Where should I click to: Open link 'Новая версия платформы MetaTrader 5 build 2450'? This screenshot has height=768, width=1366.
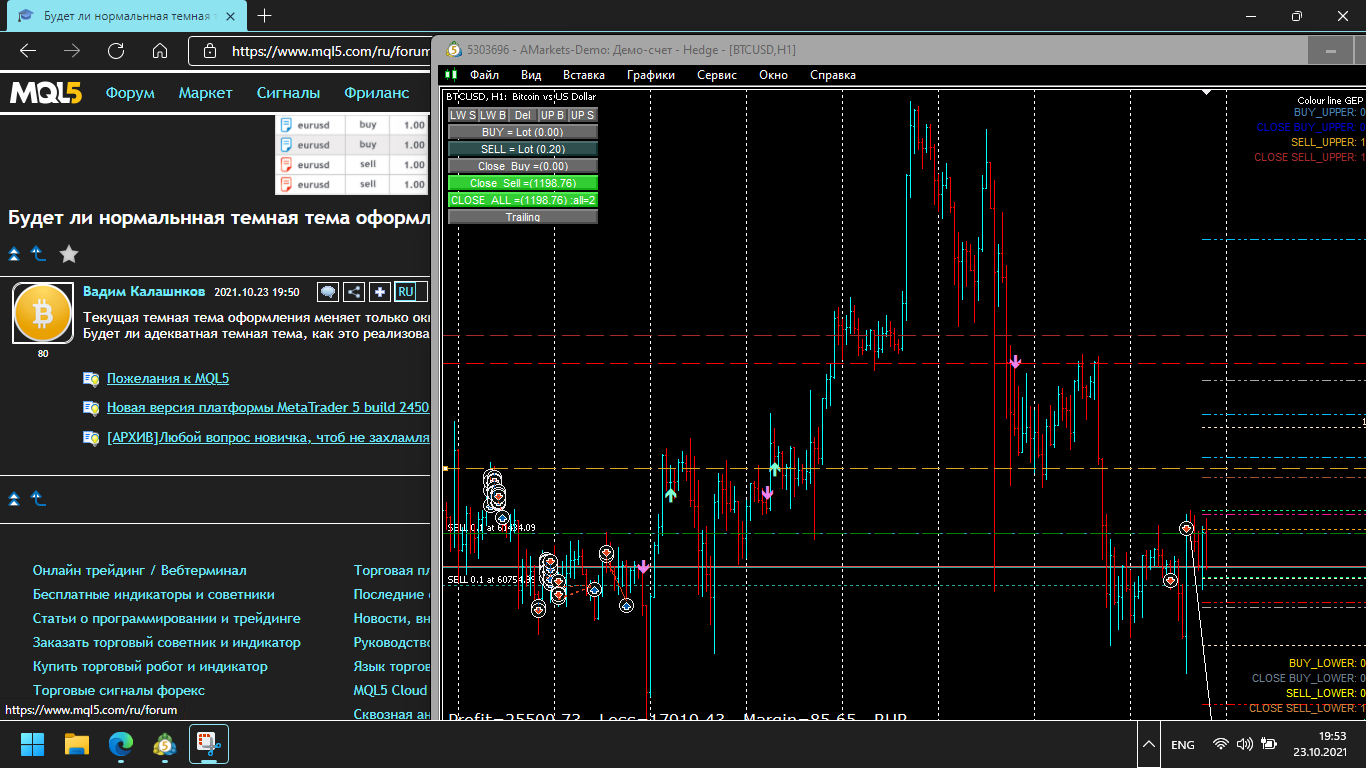coord(268,407)
